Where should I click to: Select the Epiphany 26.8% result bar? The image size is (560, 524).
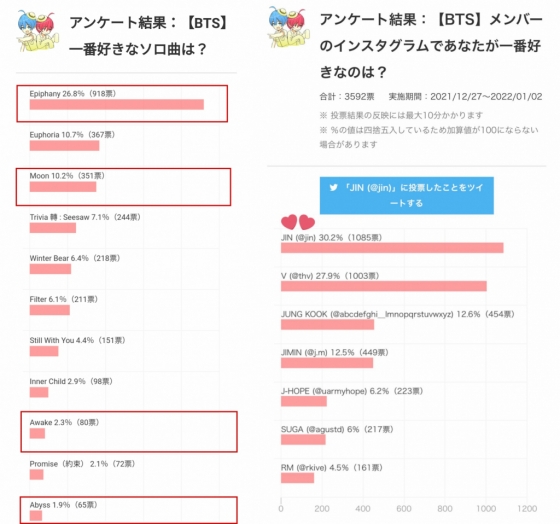click(x=117, y=104)
